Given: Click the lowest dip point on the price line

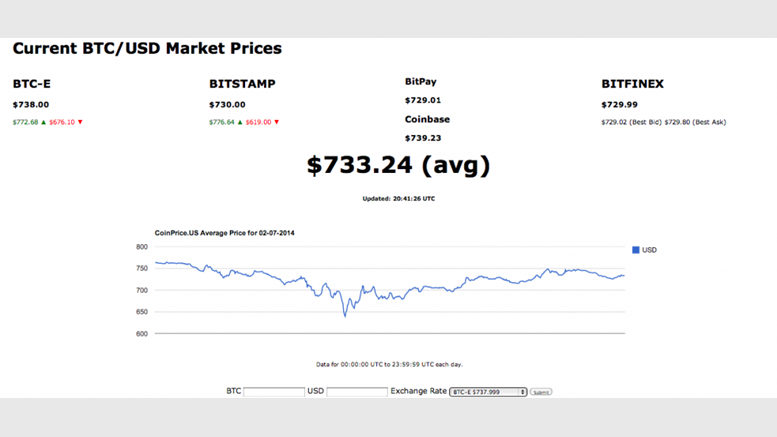Looking at the screenshot, I should pyautogui.click(x=345, y=316).
